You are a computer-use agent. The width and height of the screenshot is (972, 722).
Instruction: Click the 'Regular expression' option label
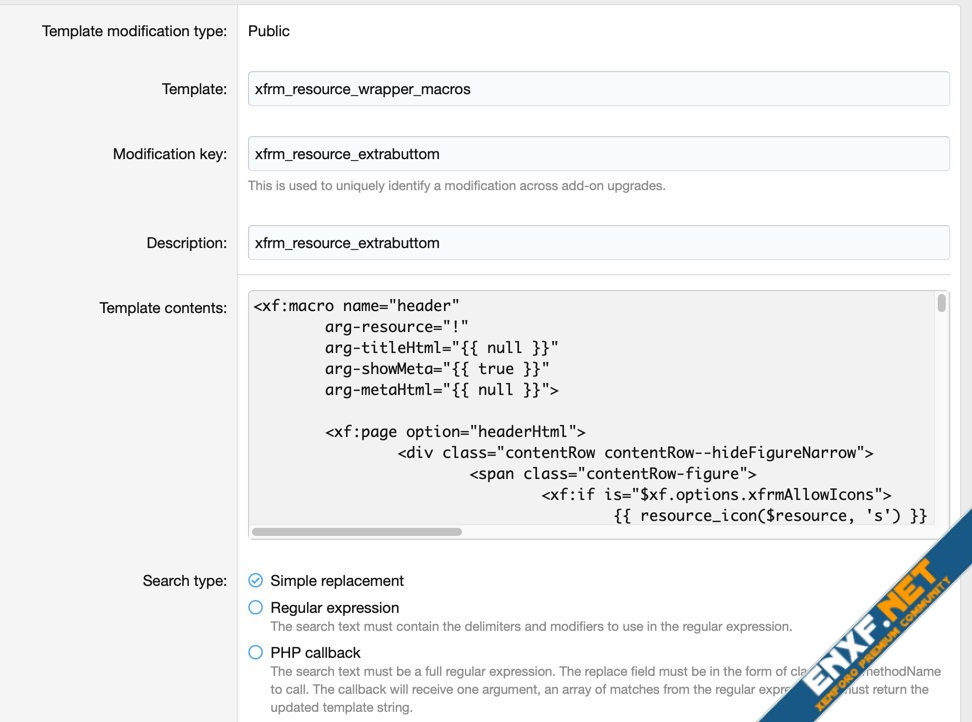click(x=335, y=608)
